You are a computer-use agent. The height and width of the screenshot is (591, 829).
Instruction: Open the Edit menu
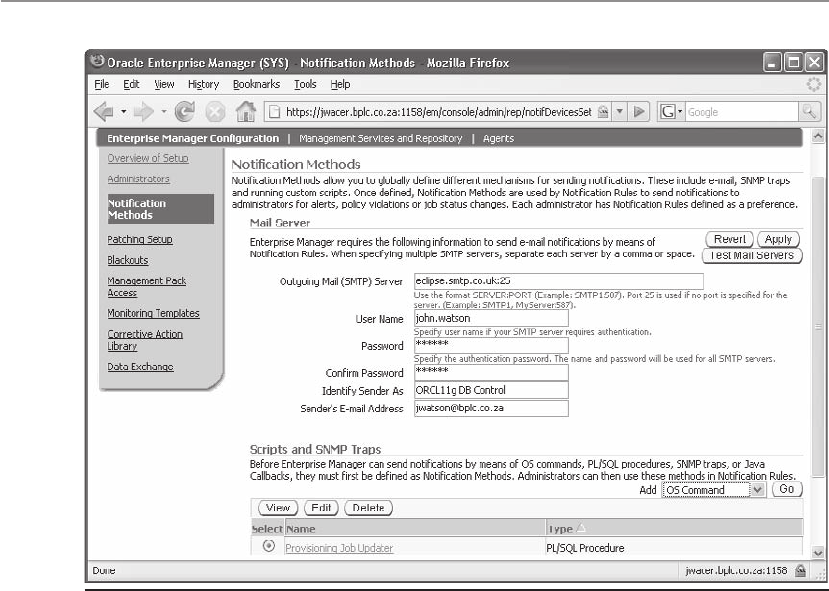(x=131, y=84)
